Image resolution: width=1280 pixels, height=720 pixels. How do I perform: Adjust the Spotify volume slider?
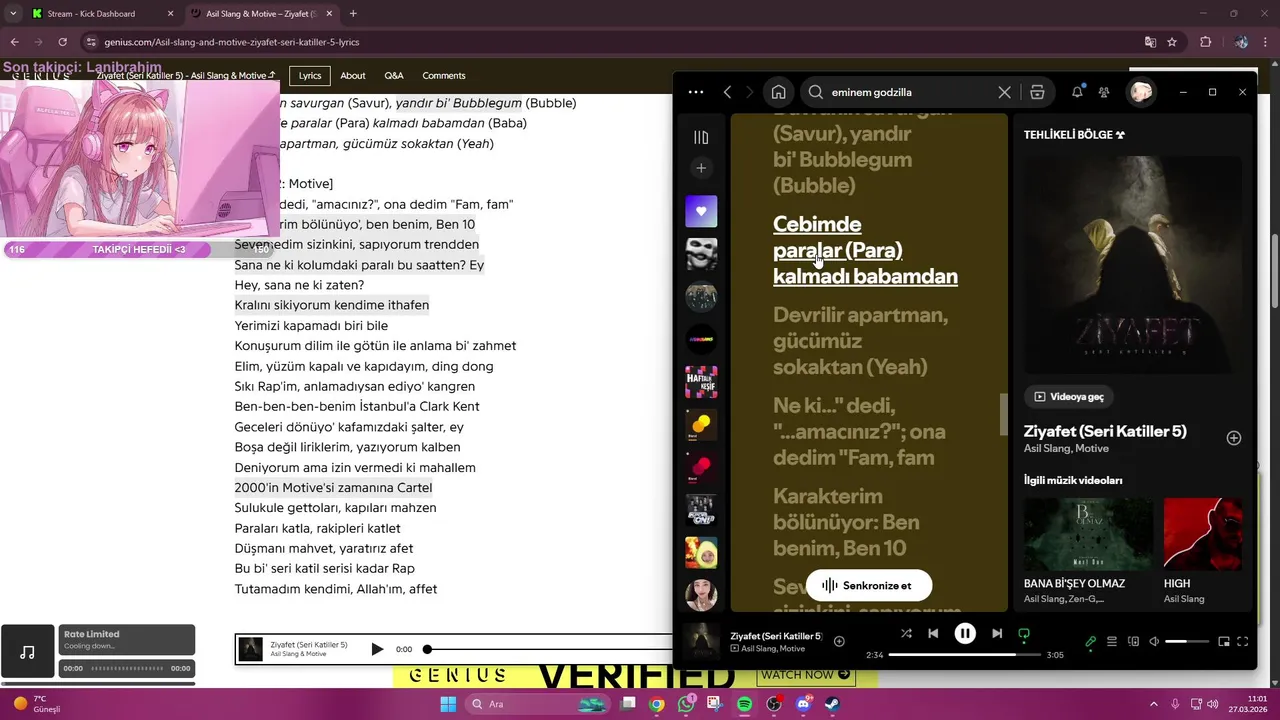pyautogui.click(x=1188, y=641)
